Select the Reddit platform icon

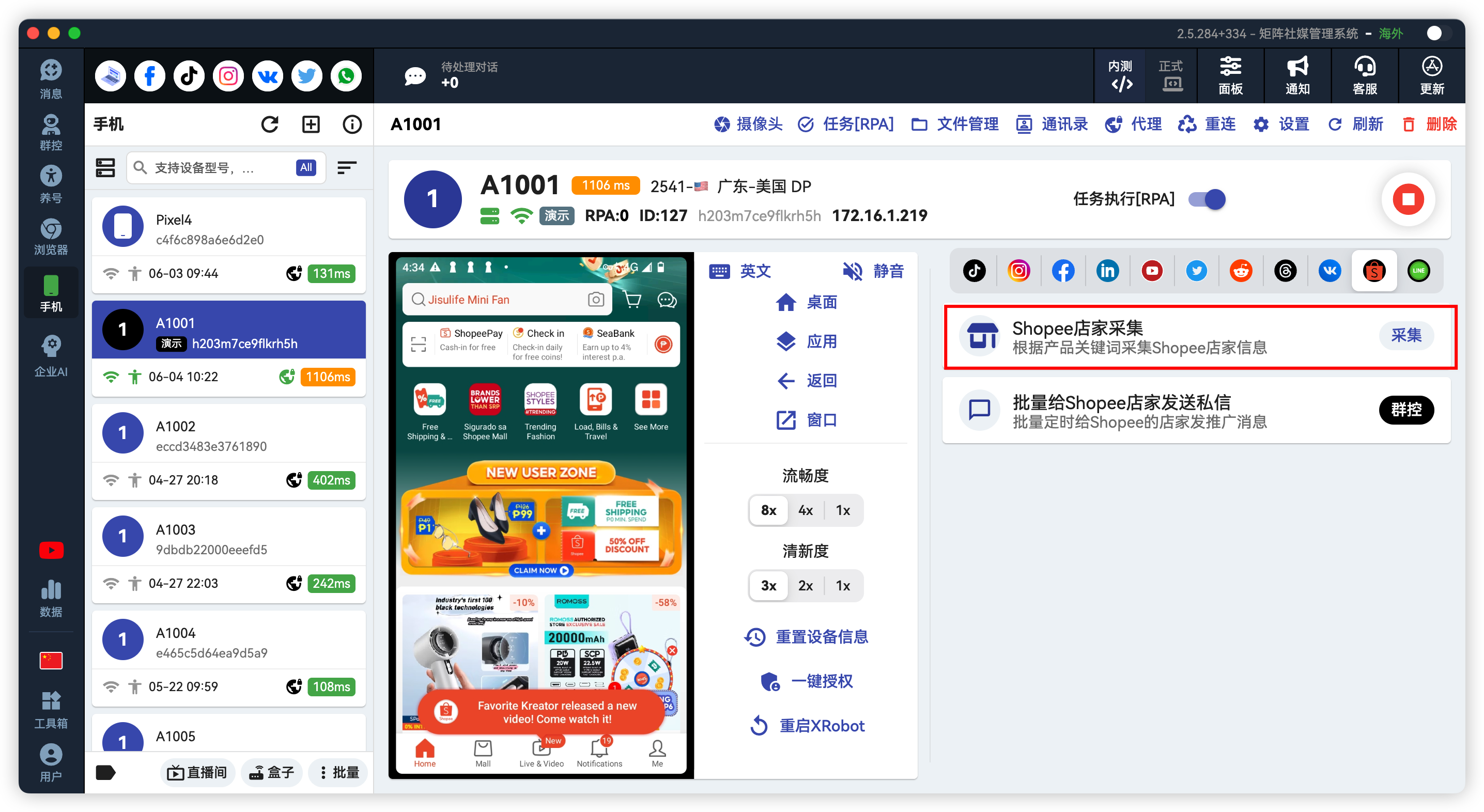pyautogui.click(x=1241, y=271)
